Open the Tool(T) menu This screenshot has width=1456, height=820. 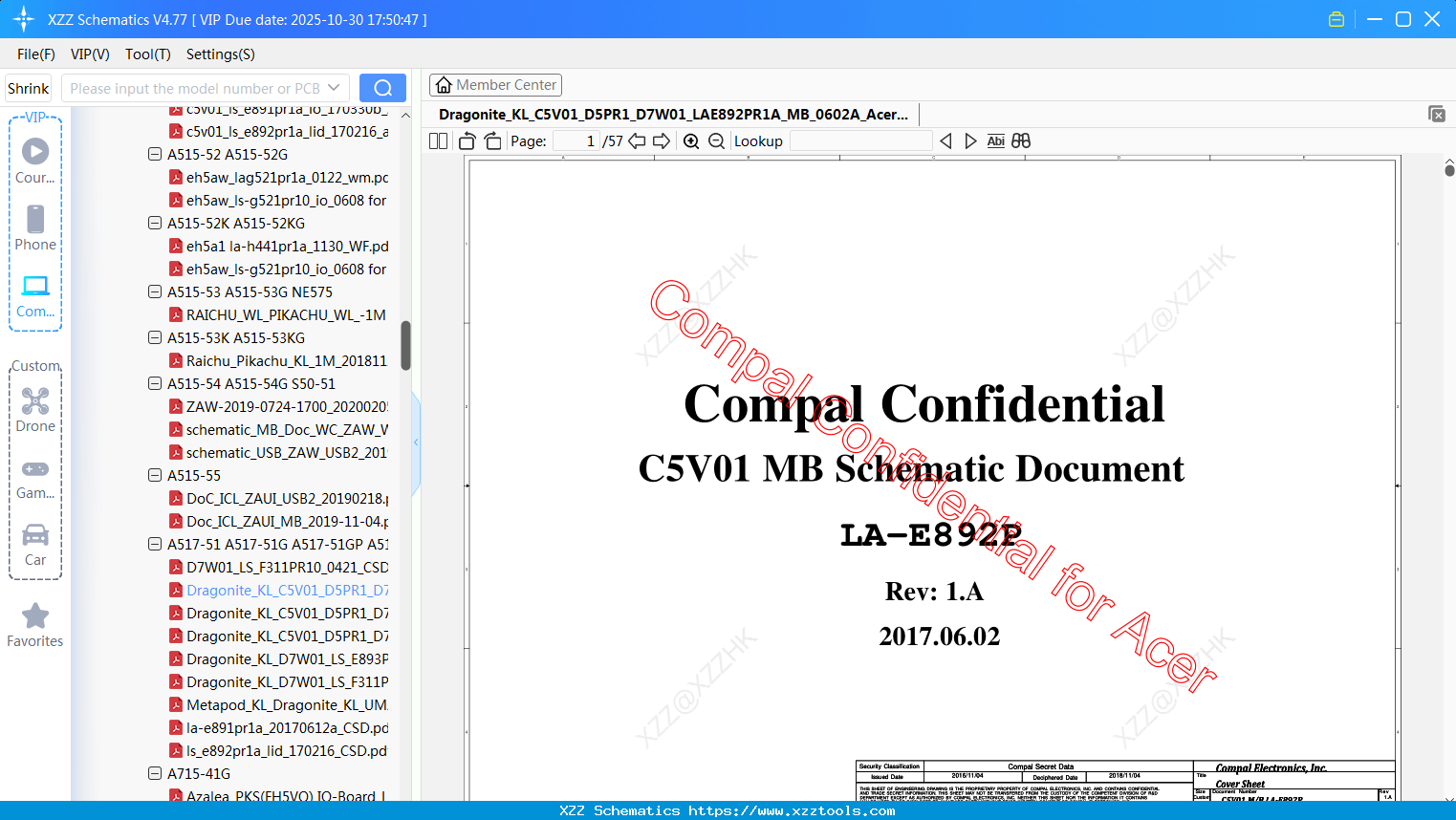click(148, 54)
